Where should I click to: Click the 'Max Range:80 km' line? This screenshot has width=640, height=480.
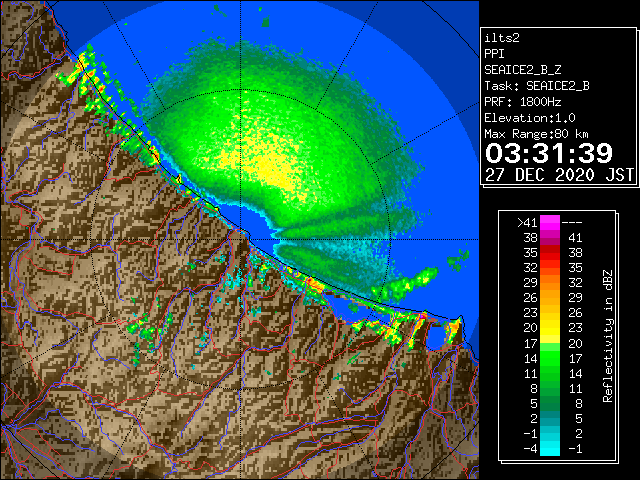pyautogui.click(x=536, y=134)
